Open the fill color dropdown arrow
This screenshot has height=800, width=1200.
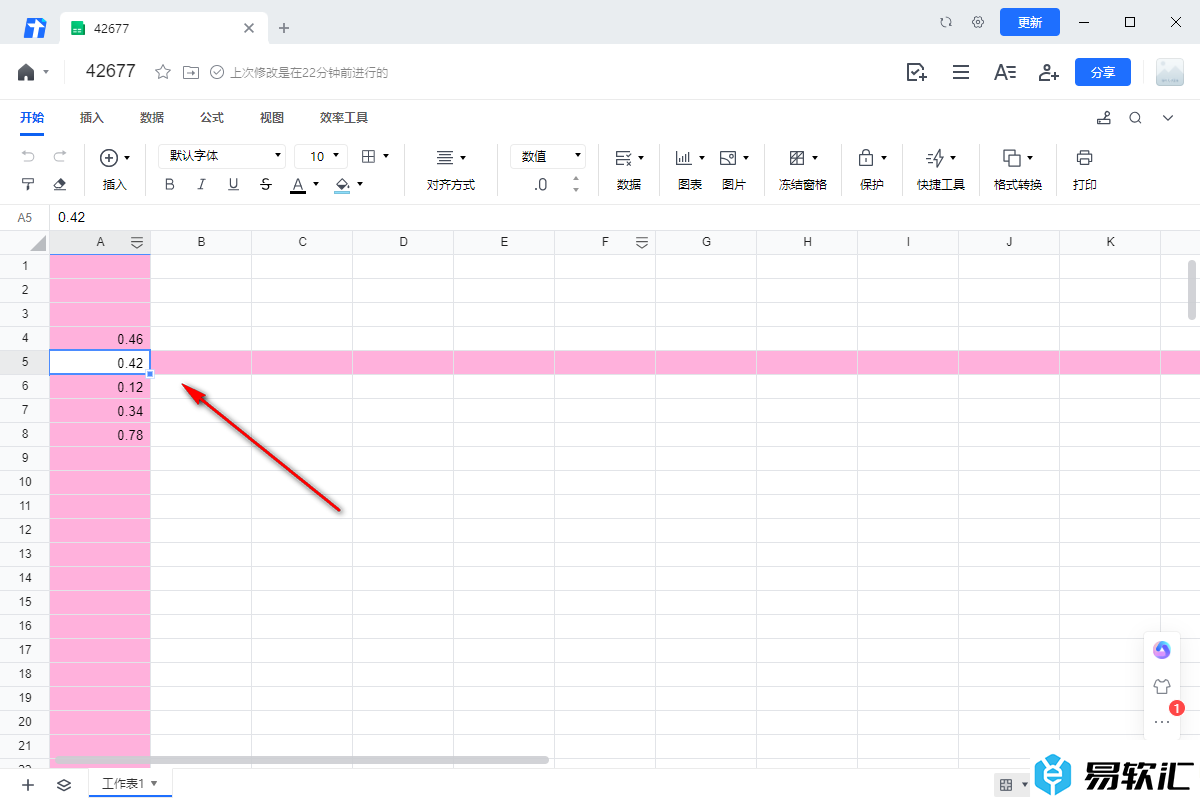360,184
